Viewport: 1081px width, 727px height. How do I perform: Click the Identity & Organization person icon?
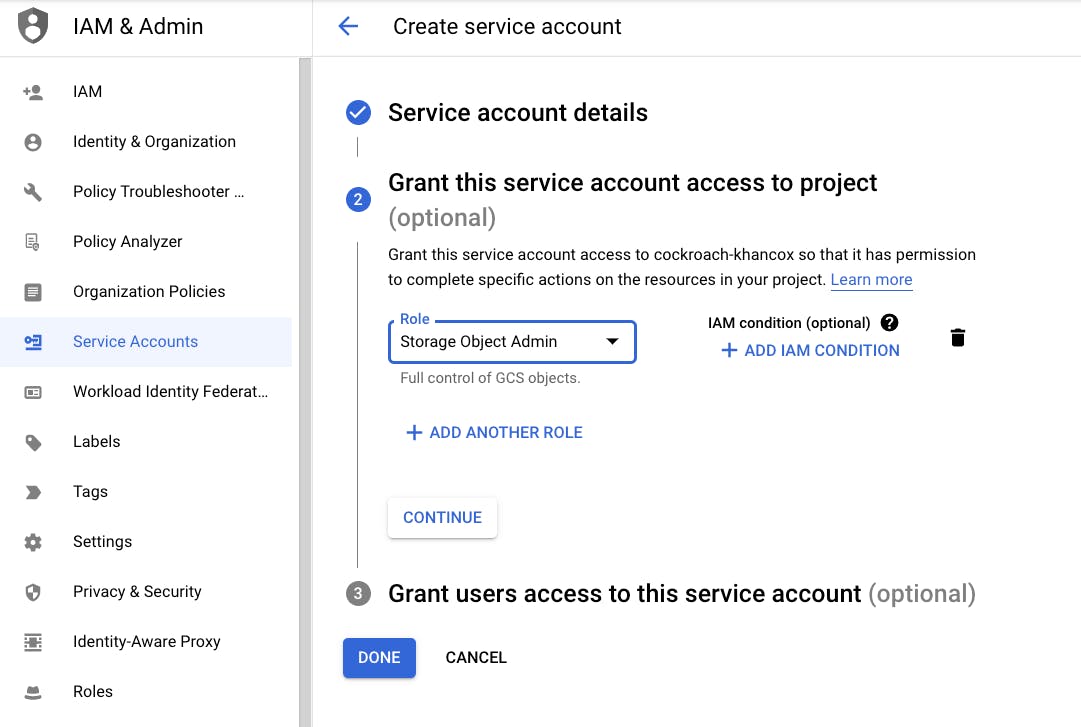coord(33,141)
